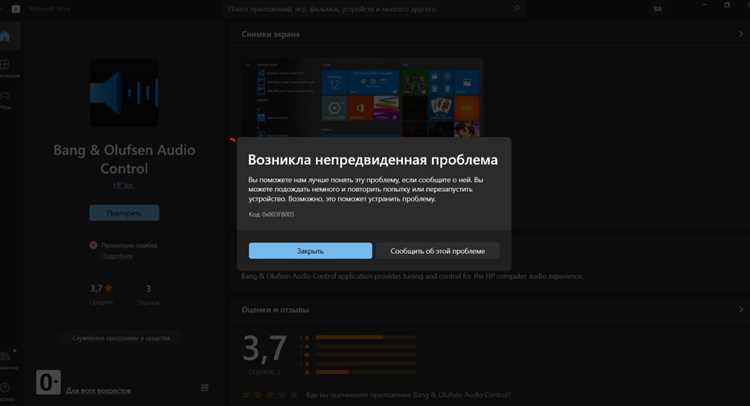Click the search field at the top

coord(373,9)
